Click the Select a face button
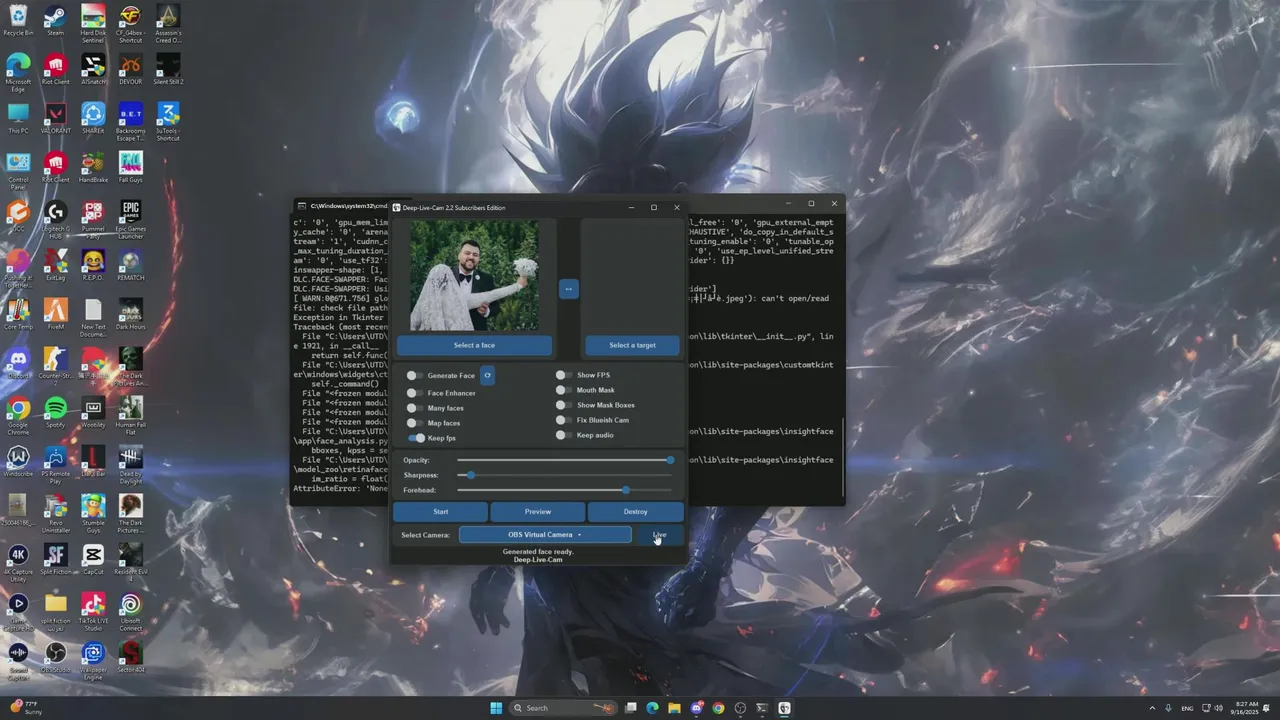Viewport: 1280px width, 720px height. pos(474,345)
